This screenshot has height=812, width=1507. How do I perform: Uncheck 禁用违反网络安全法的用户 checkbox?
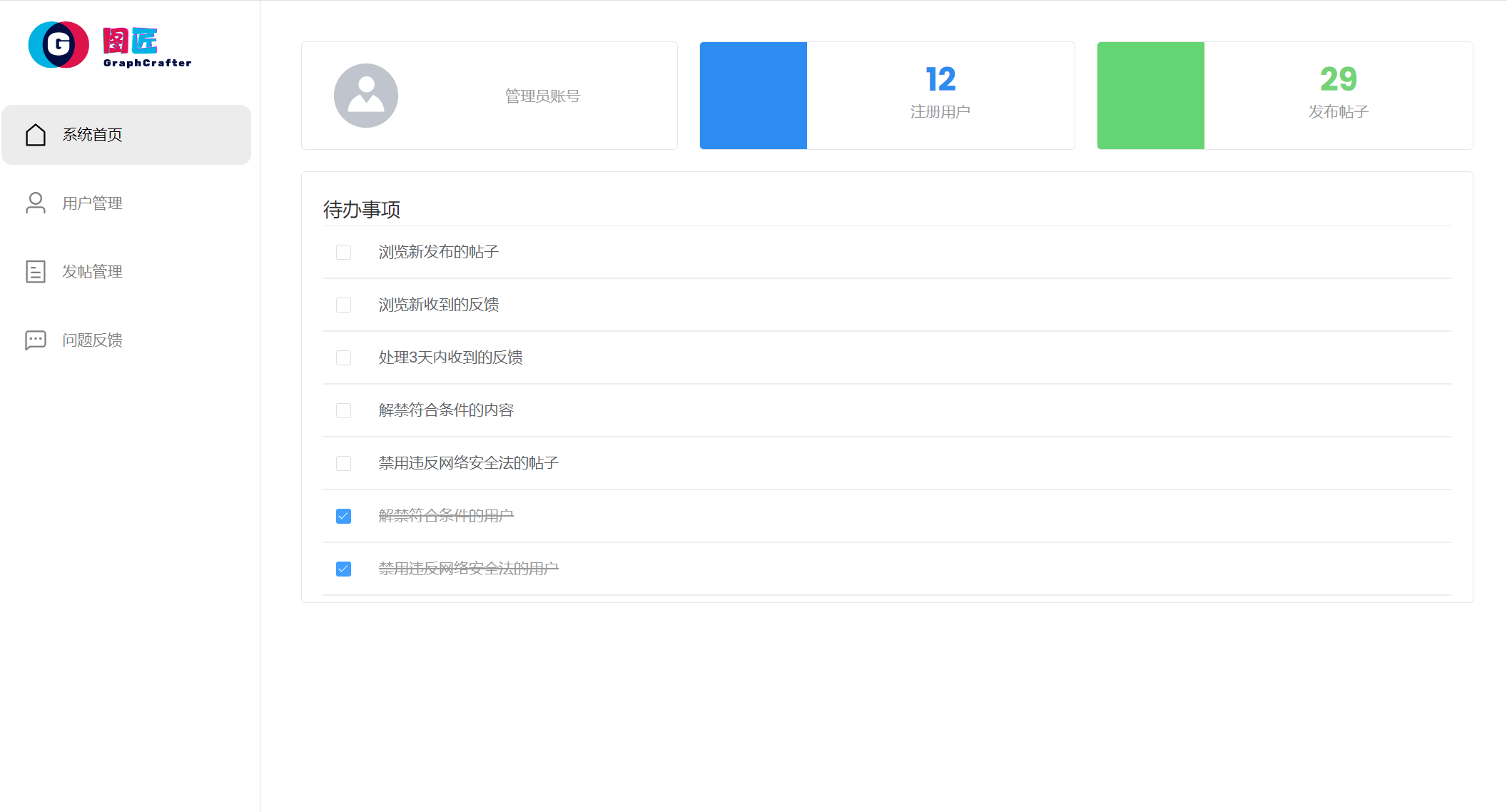pos(343,569)
